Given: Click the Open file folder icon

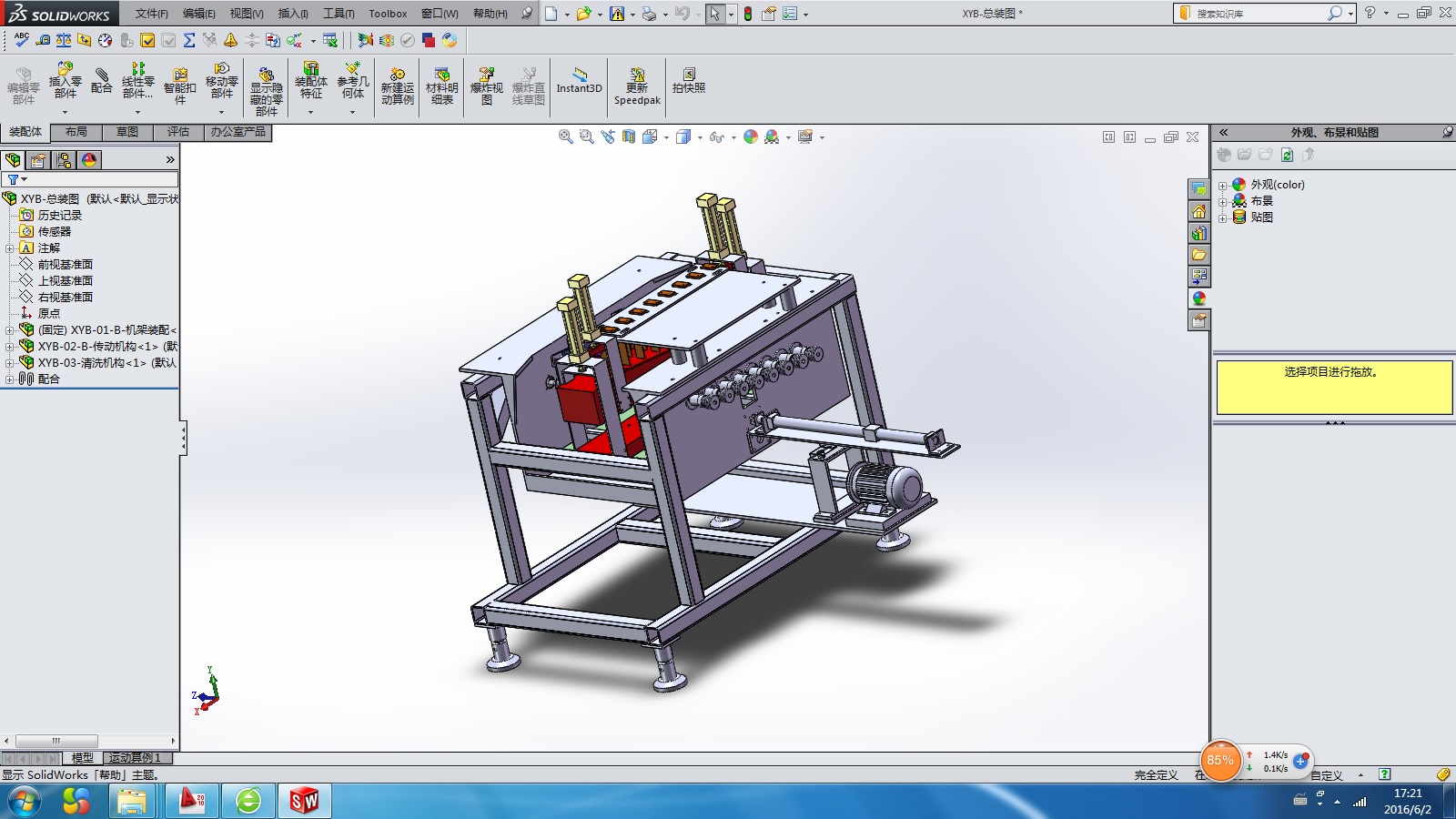Looking at the screenshot, I should coord(583,14).
